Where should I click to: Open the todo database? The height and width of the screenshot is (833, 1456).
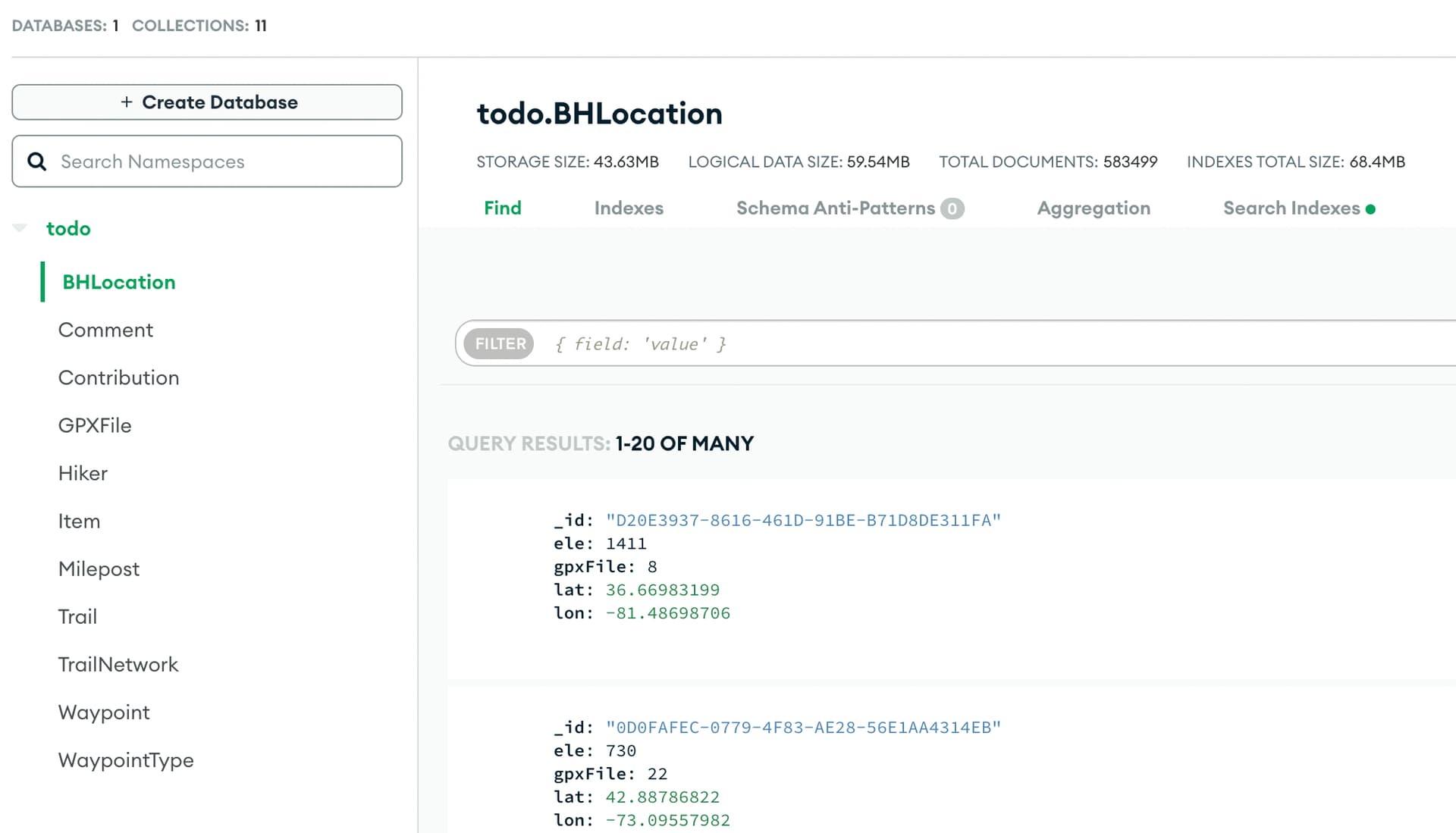click(x=68, y=228)
